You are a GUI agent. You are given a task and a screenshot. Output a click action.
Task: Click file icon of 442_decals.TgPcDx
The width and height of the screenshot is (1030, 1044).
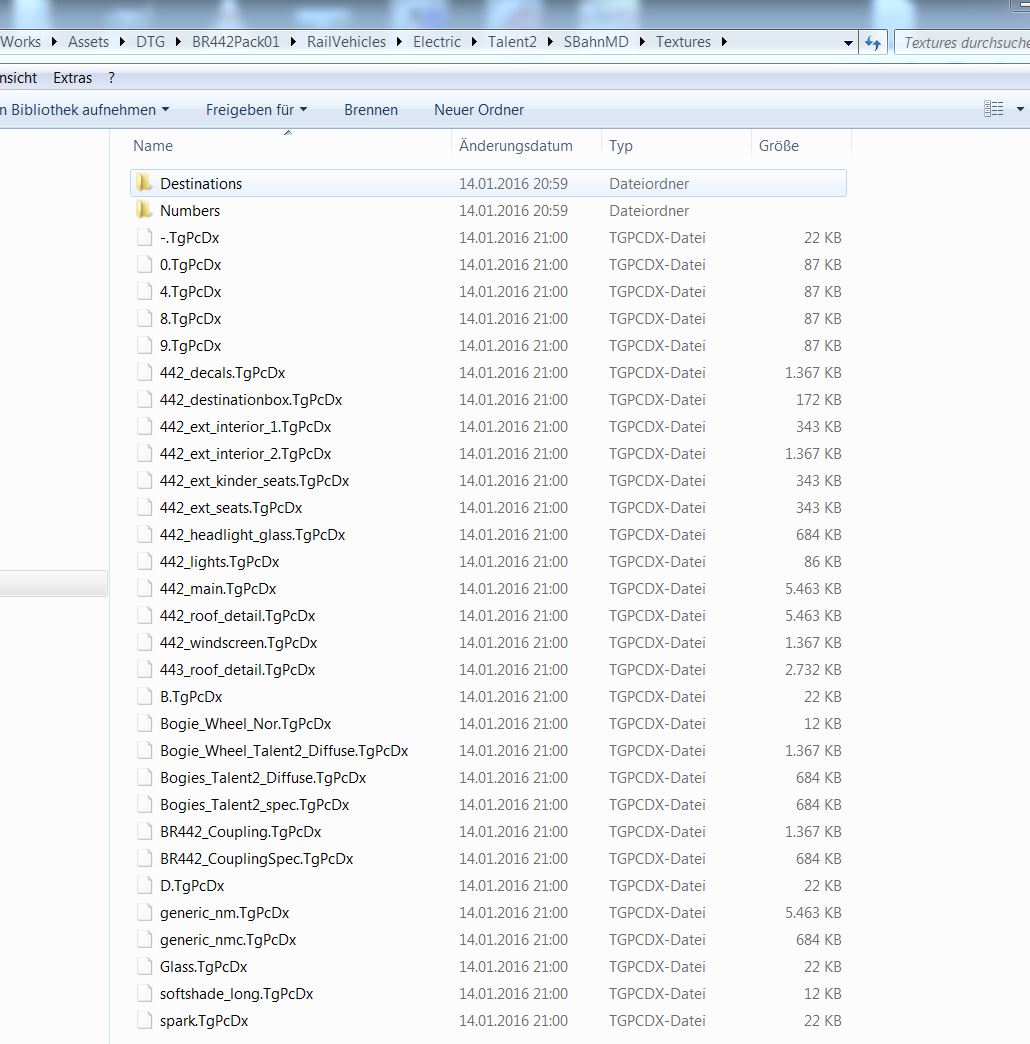(144, 372)
